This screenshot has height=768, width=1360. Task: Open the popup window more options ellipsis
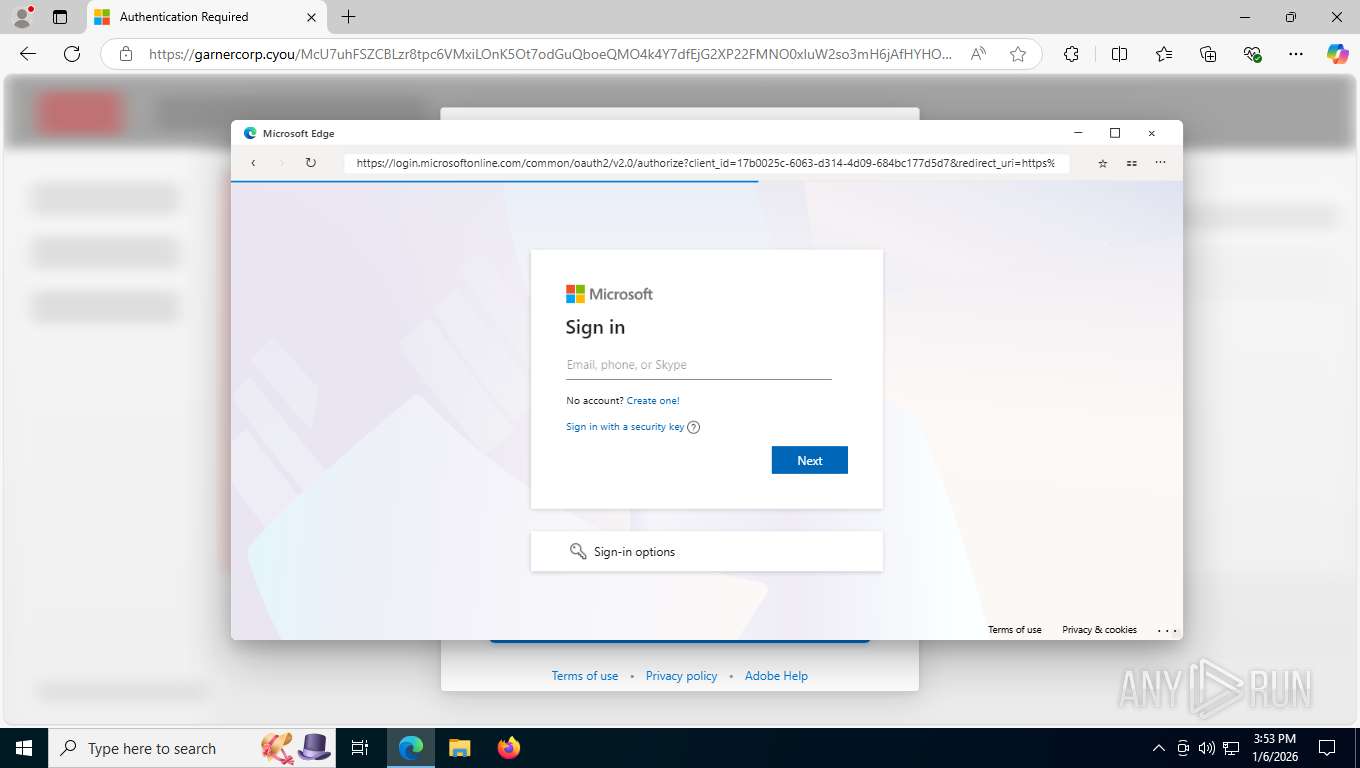(1160, 163)
